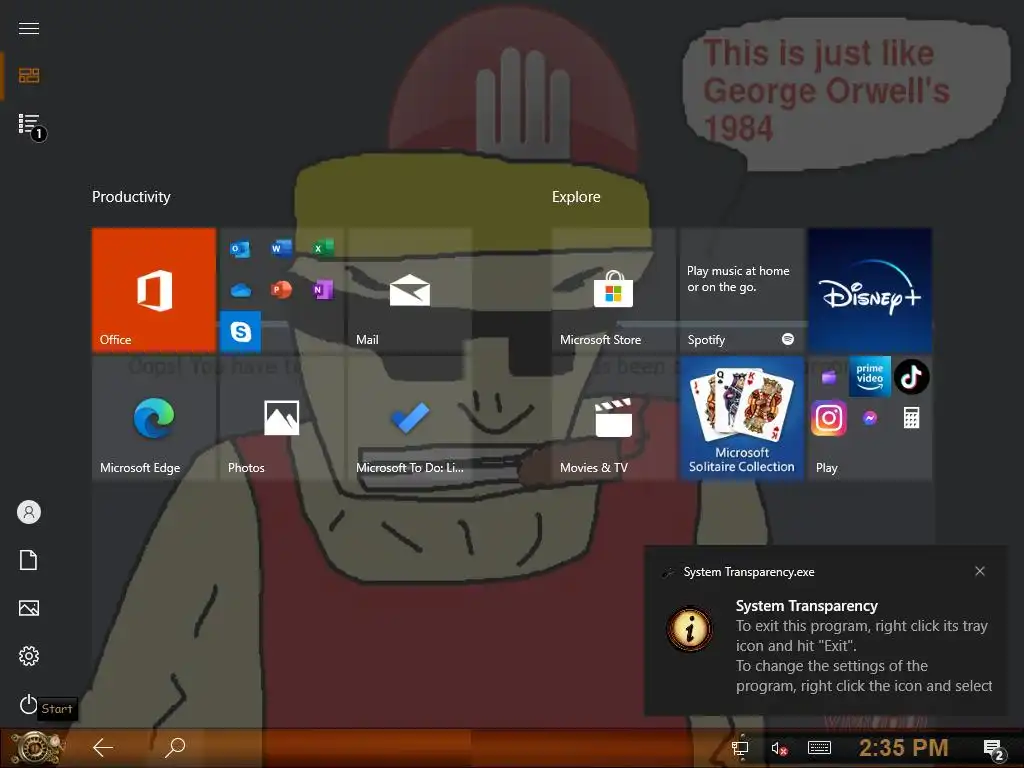Image resolution: width=1024 pixels, height=768 pixels.
Task: Open taskbar Search magnifier
Action: pyautogui.click(x=175, y=748)
